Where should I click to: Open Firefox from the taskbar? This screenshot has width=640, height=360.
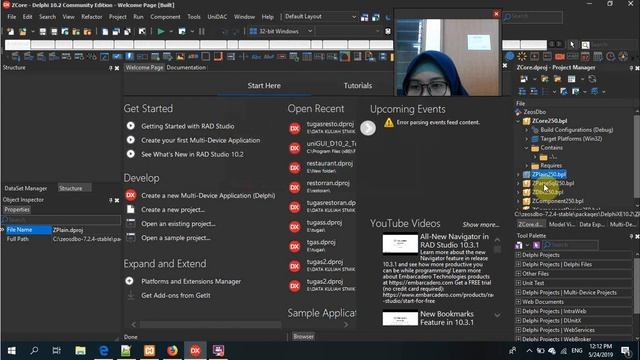click(x=172, y=351)
